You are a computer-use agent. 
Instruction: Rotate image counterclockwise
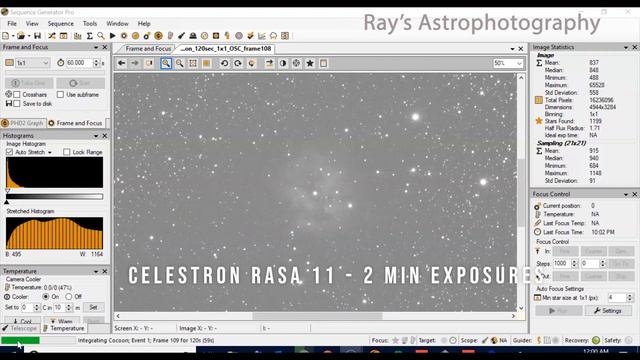pos(224,63)
